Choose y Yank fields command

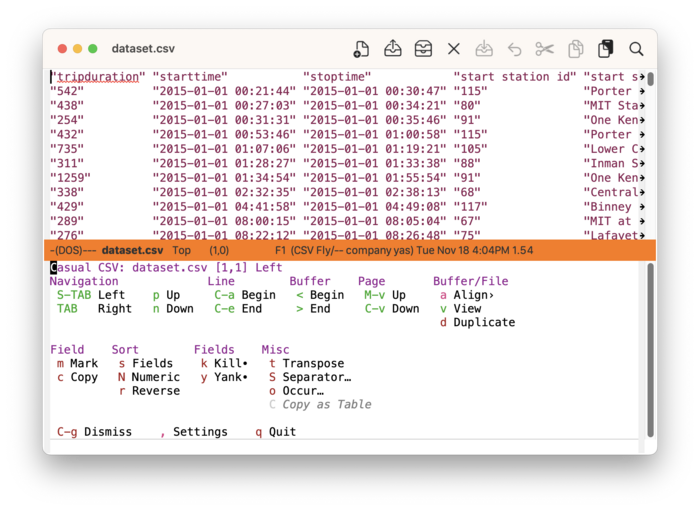224,377
